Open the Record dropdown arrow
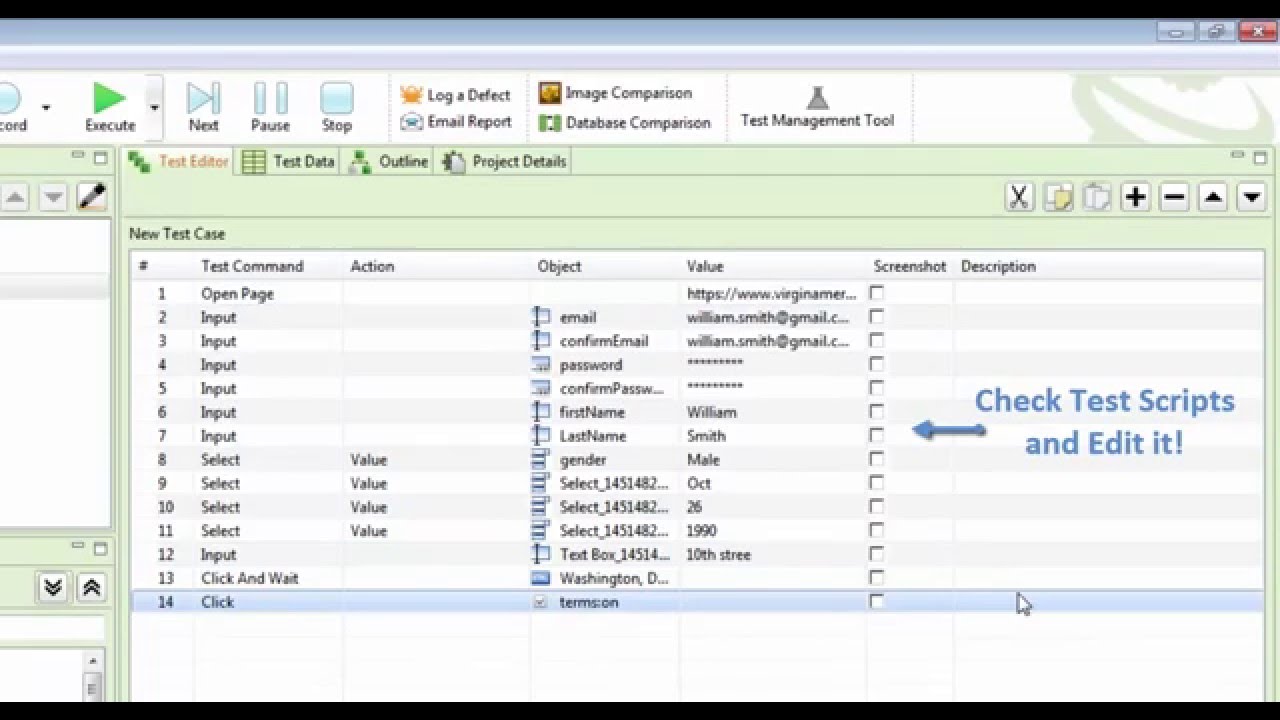 pos(46,107)
